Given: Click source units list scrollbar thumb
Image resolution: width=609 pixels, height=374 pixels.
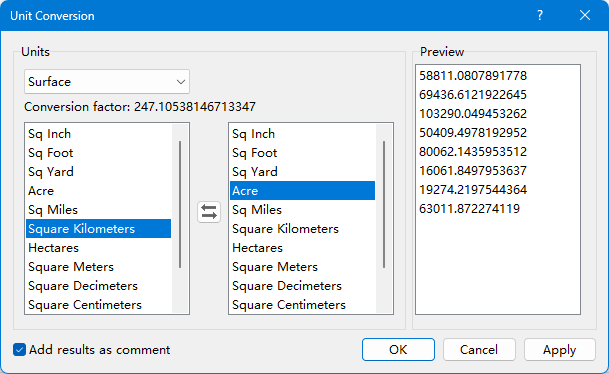Looking at the screenshot, I should (180, 205).
